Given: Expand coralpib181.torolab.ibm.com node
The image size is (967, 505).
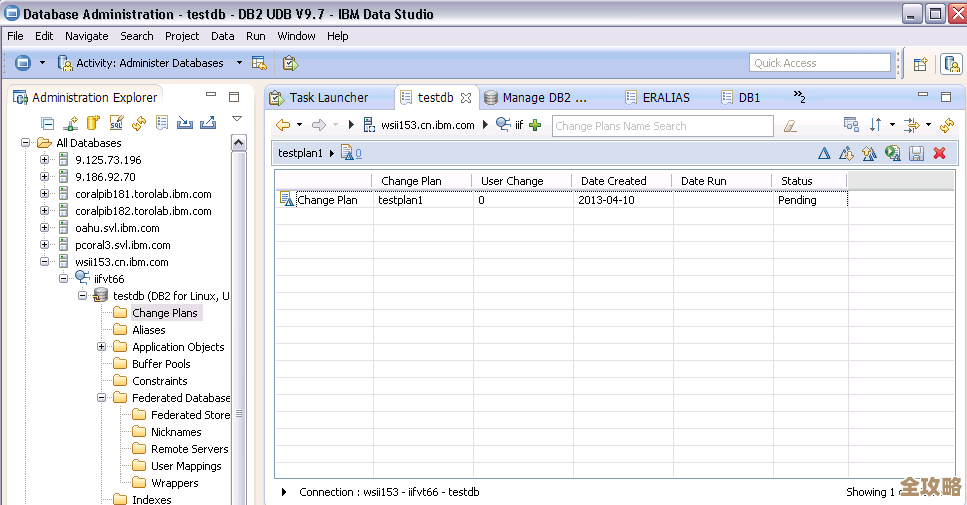Looking at the screenshot, I should click(x=44, y=194).
